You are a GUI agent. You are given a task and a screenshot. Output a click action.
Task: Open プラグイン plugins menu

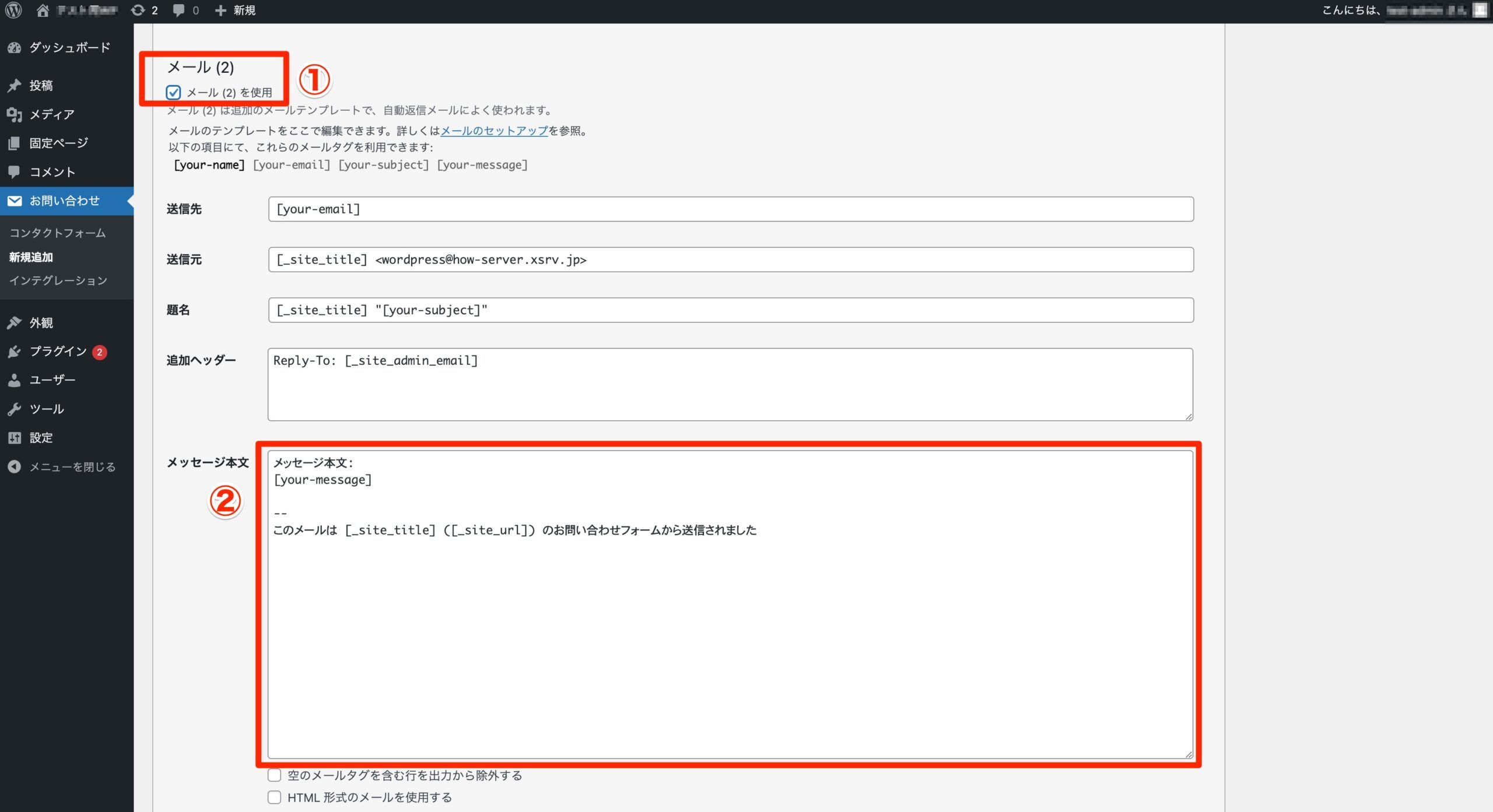tap(58, 351)
